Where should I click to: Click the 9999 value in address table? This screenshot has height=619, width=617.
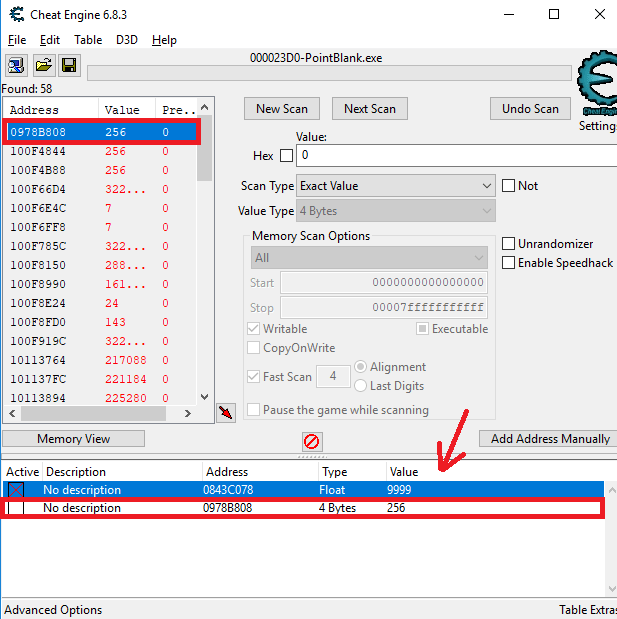coord(399,490)
